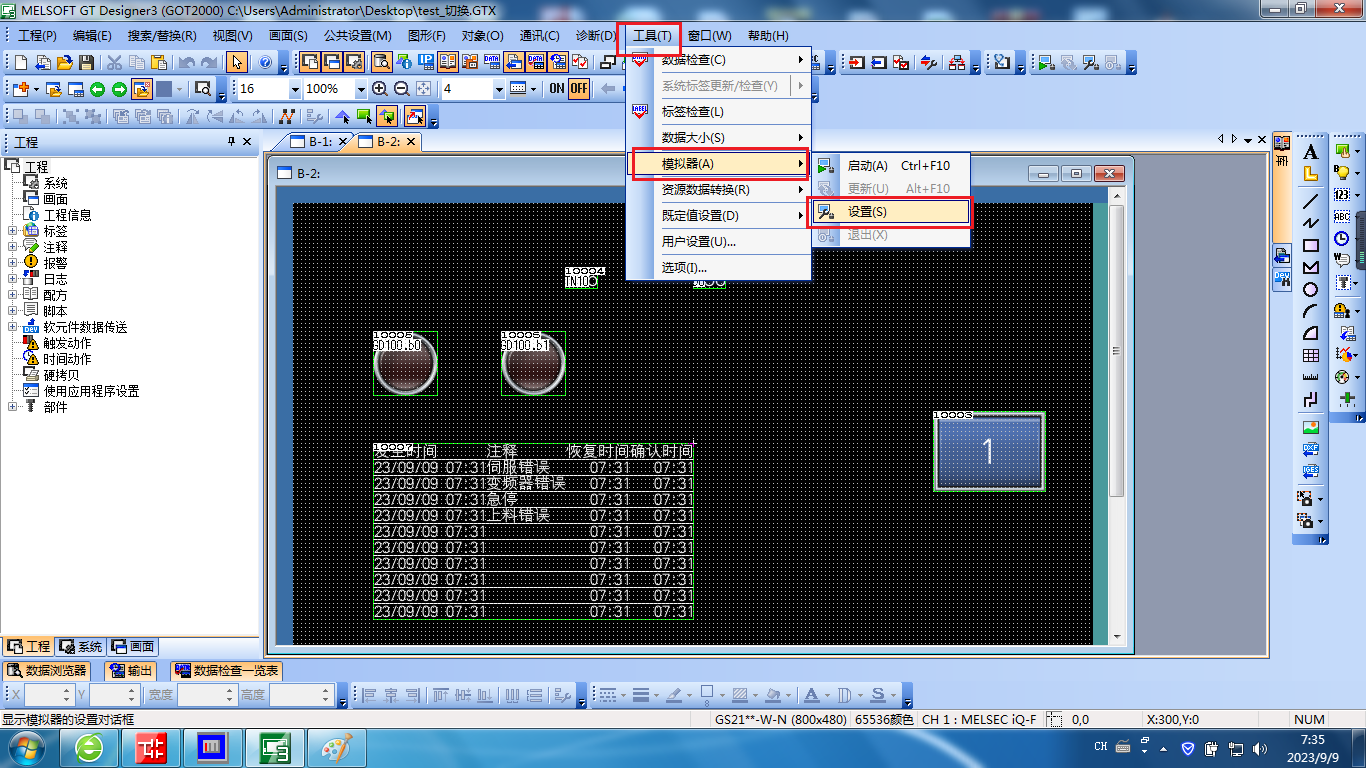Screen dimensions: 1366x768
Task: Expand the 报警 tree node
Action: (13, 263)
